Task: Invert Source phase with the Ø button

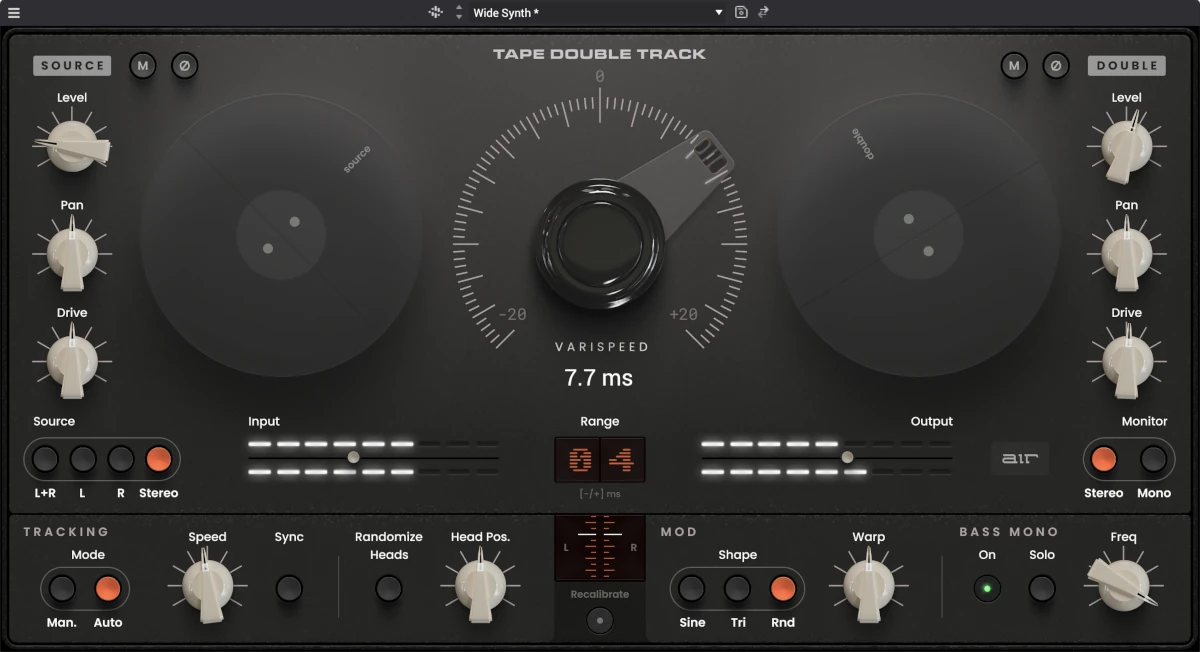Action: (186, 66)
